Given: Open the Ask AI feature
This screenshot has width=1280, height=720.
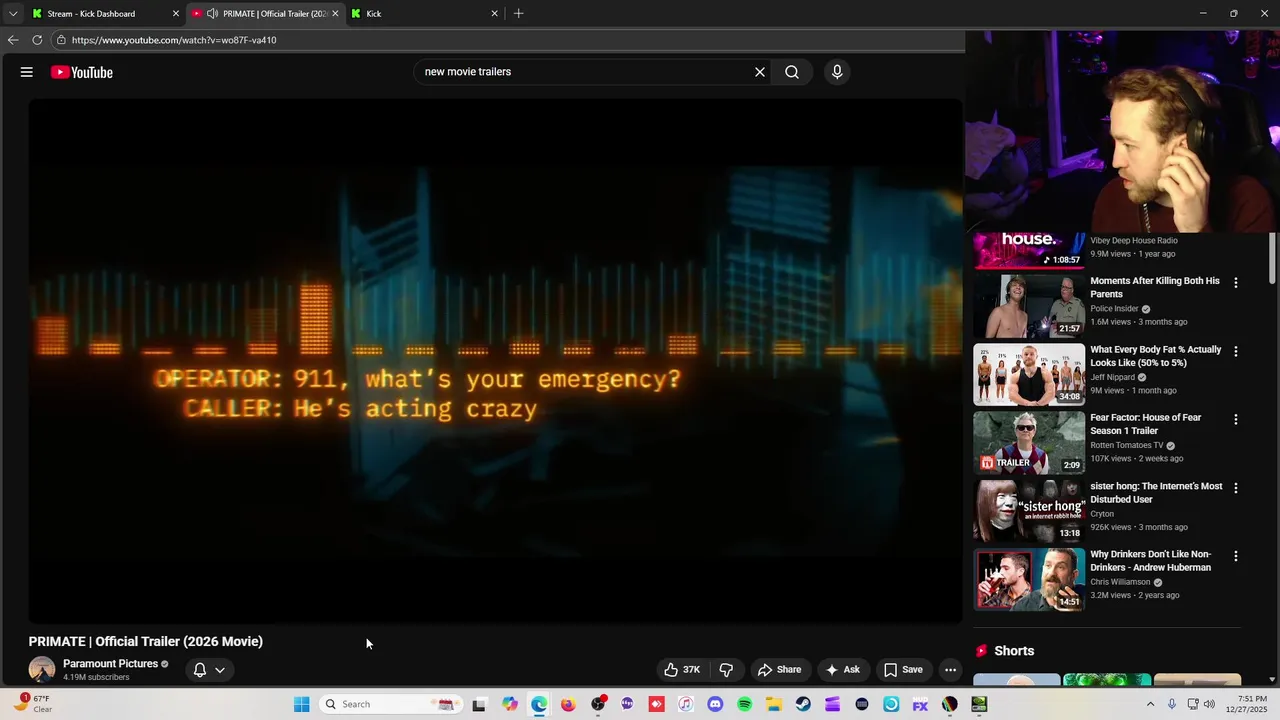Looking at the screenshot, I should (842, 670).
